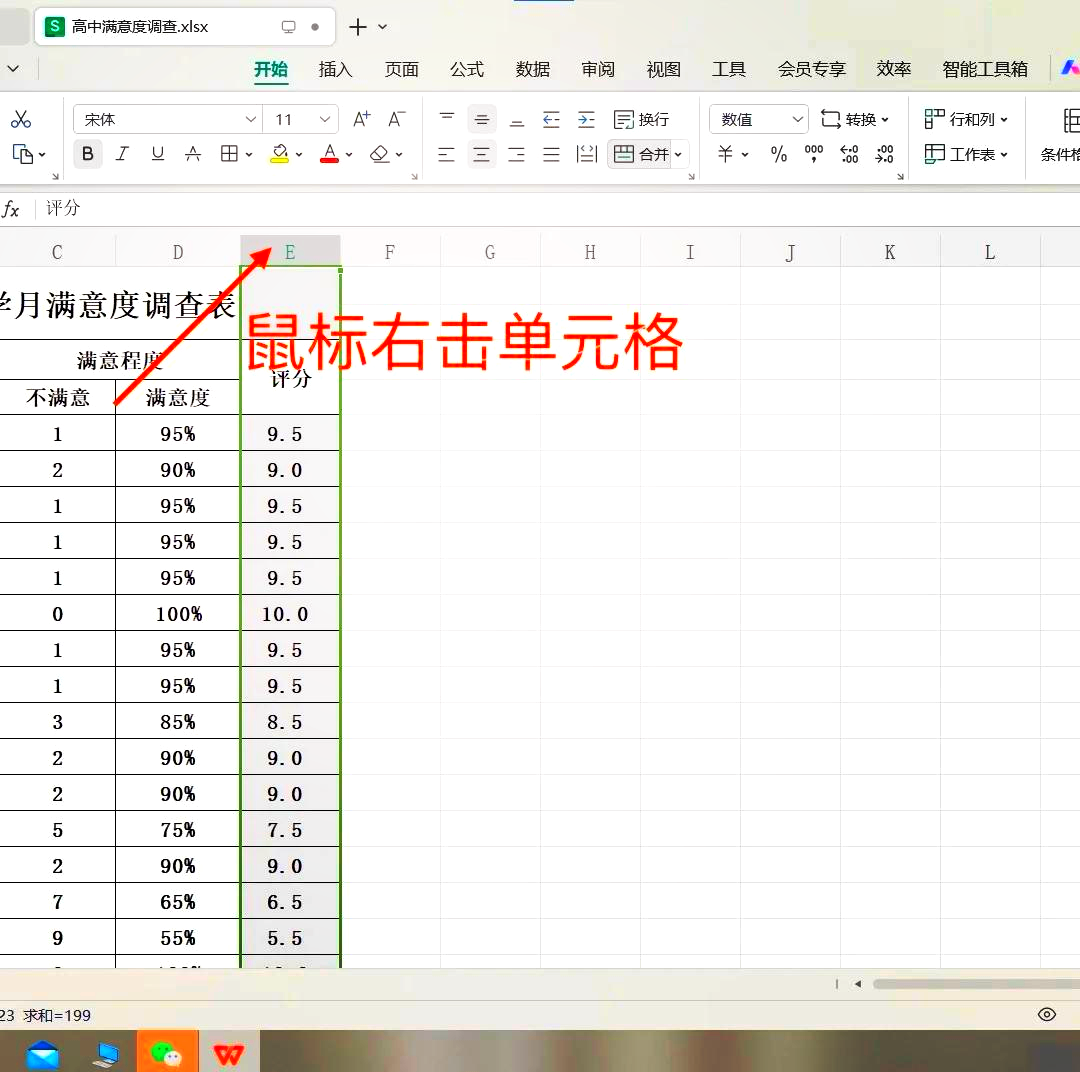
Task: Click the 换行 wrap text button
Action: [641, 119]
